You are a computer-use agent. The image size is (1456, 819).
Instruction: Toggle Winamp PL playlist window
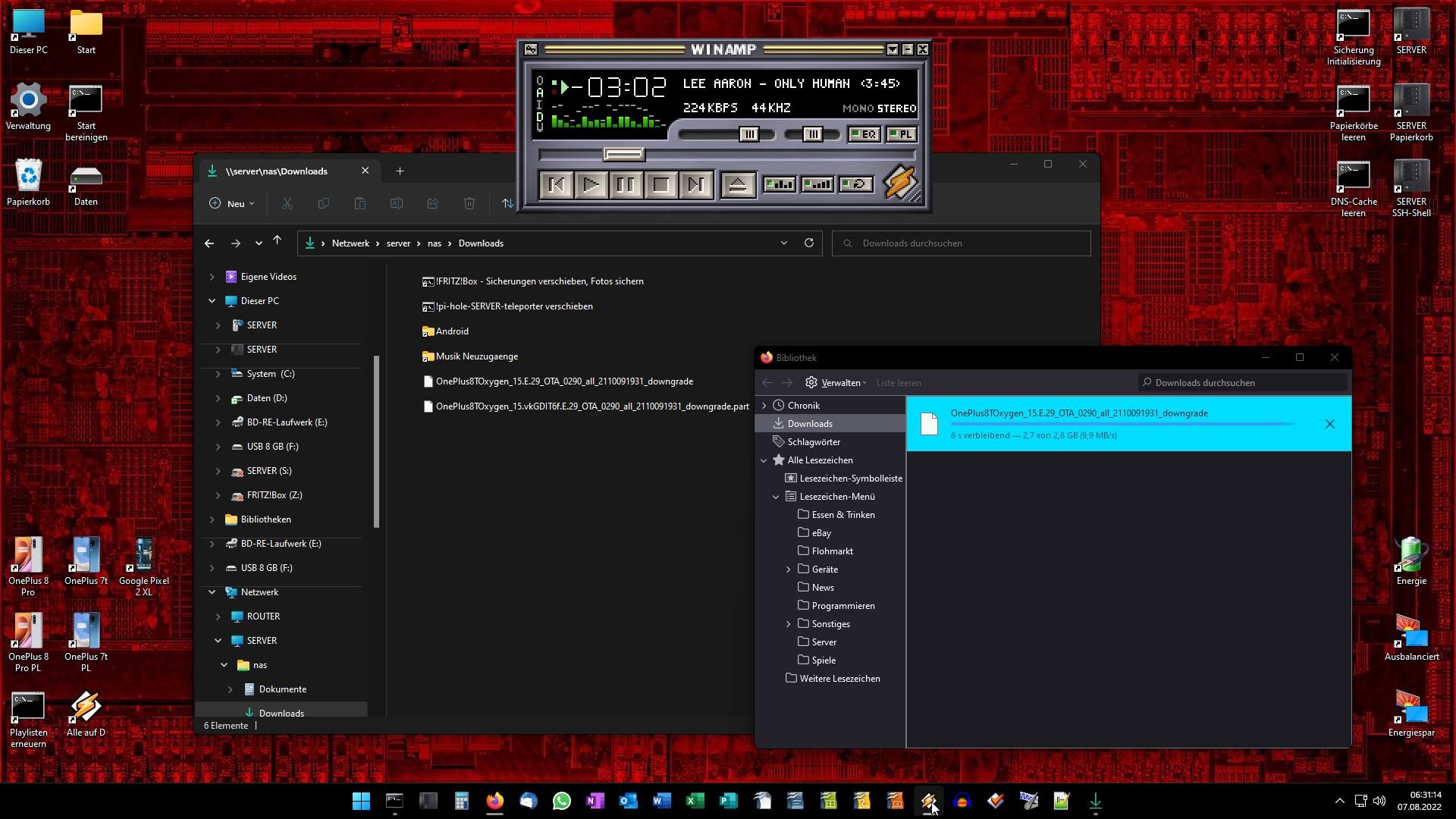coord(902,134)
